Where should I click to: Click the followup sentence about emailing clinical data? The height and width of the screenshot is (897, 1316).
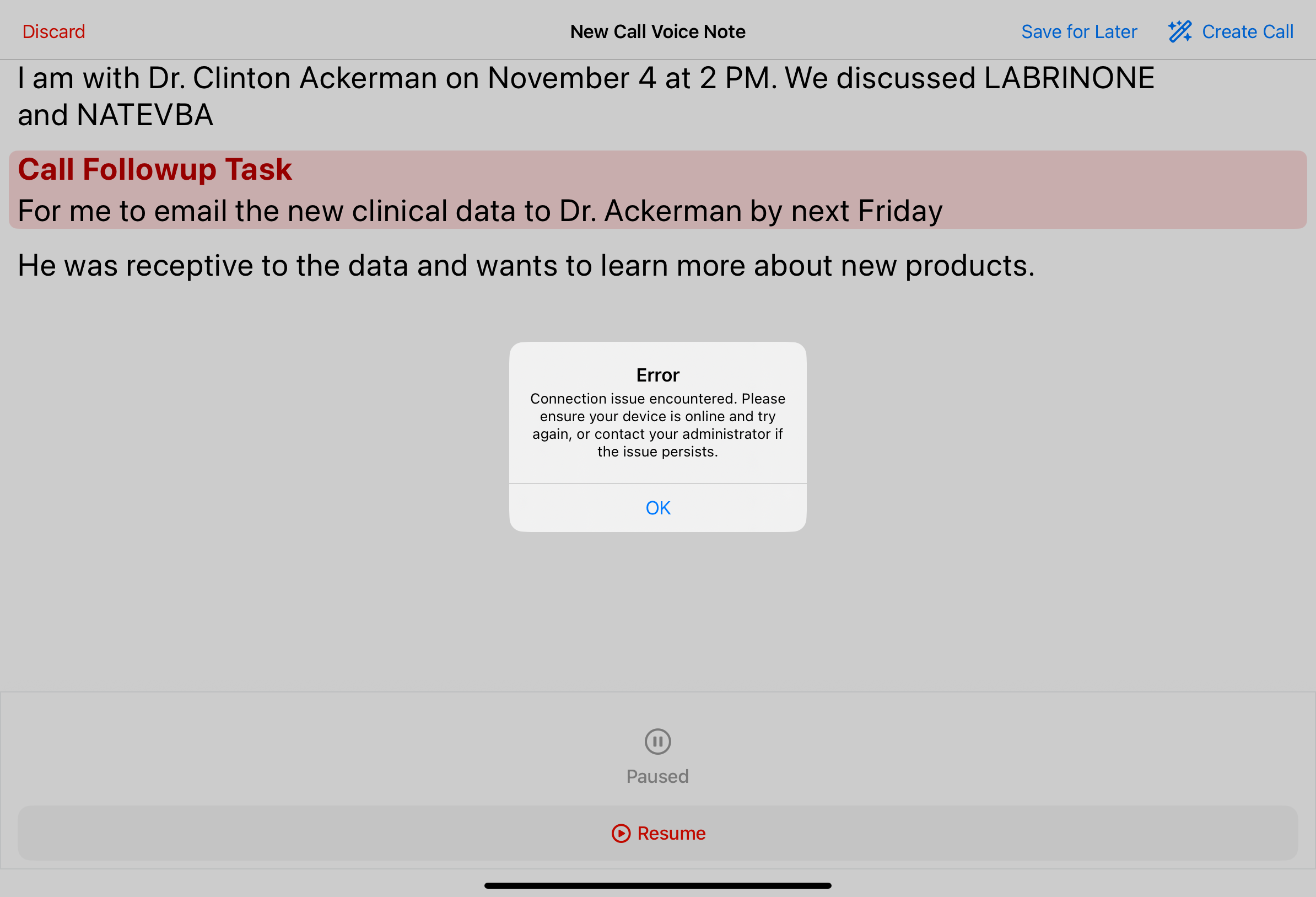pos(479,211)
